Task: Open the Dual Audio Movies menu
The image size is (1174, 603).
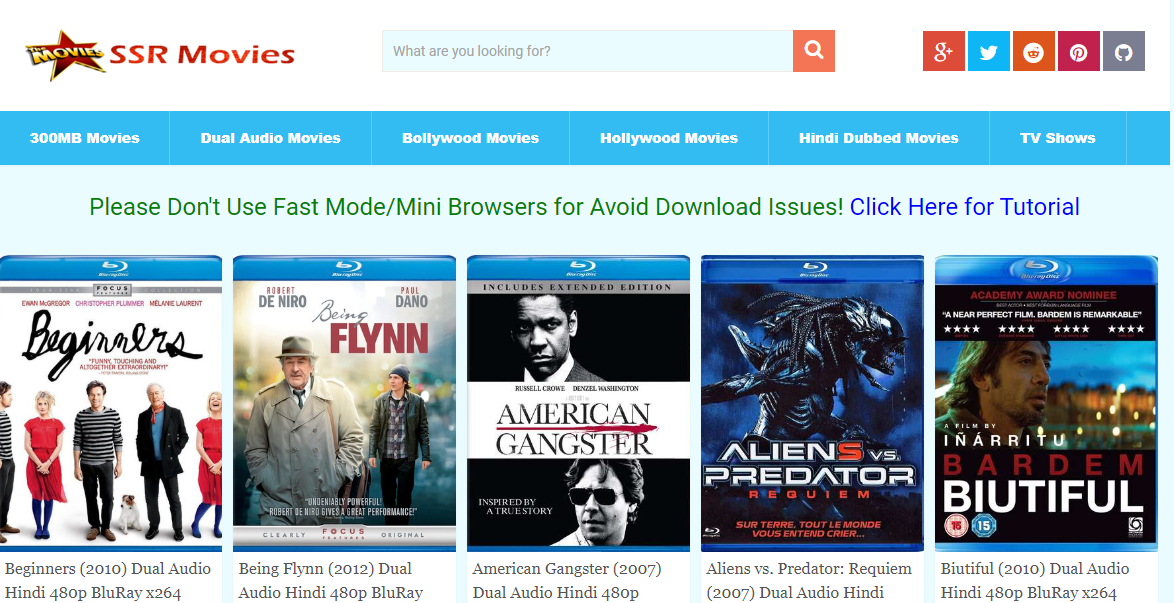Action: coord(270,138)
